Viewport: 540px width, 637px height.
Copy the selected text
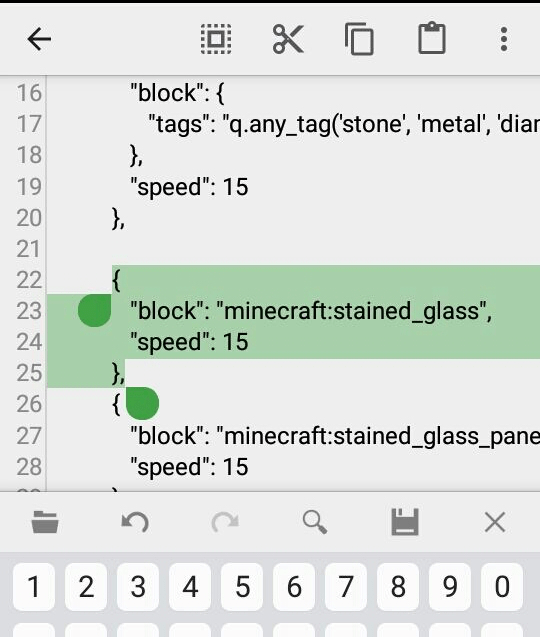coord(360,39)
